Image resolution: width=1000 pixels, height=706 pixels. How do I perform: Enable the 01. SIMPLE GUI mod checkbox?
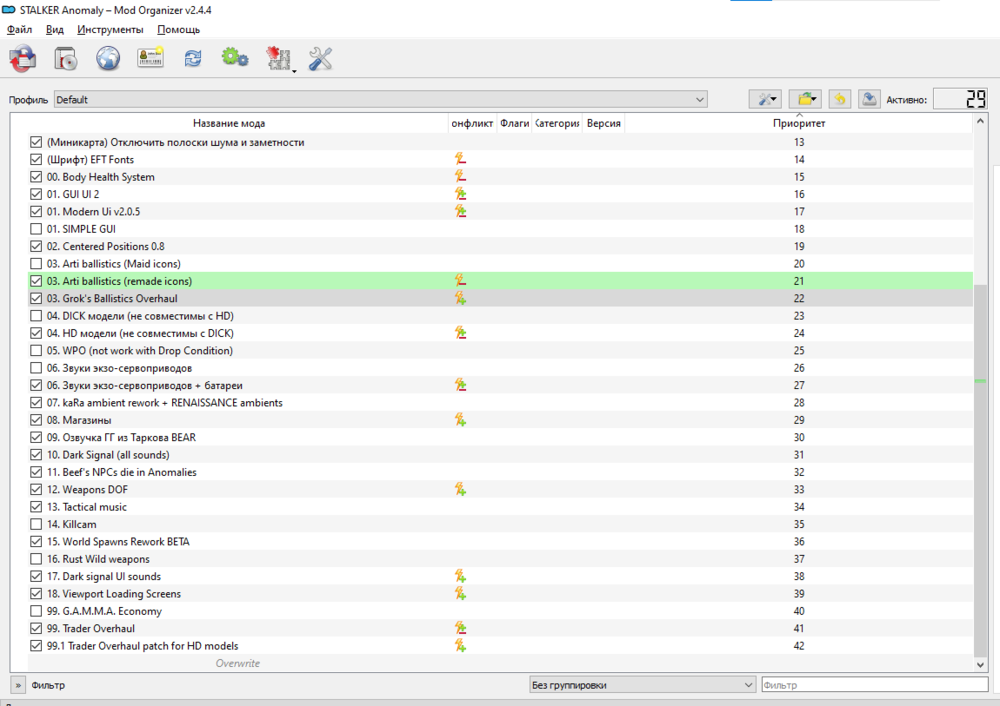point(37,229)
